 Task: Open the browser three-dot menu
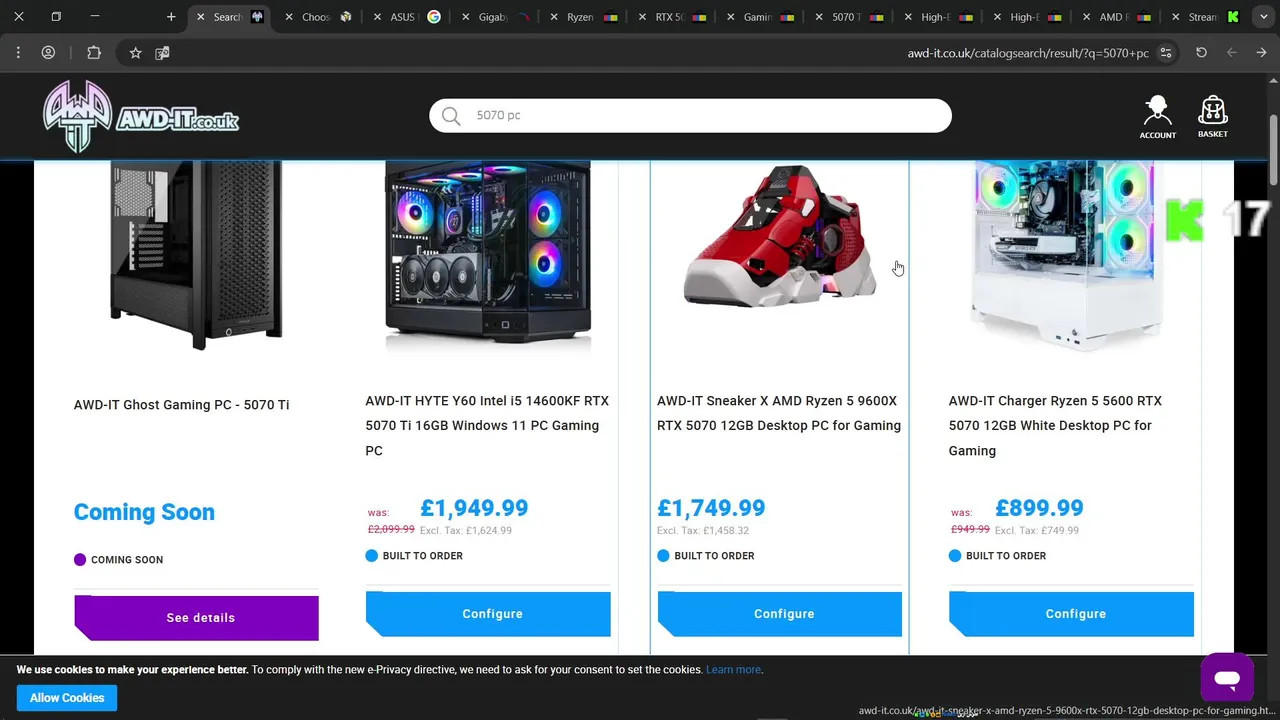click(x=18, y=53)
